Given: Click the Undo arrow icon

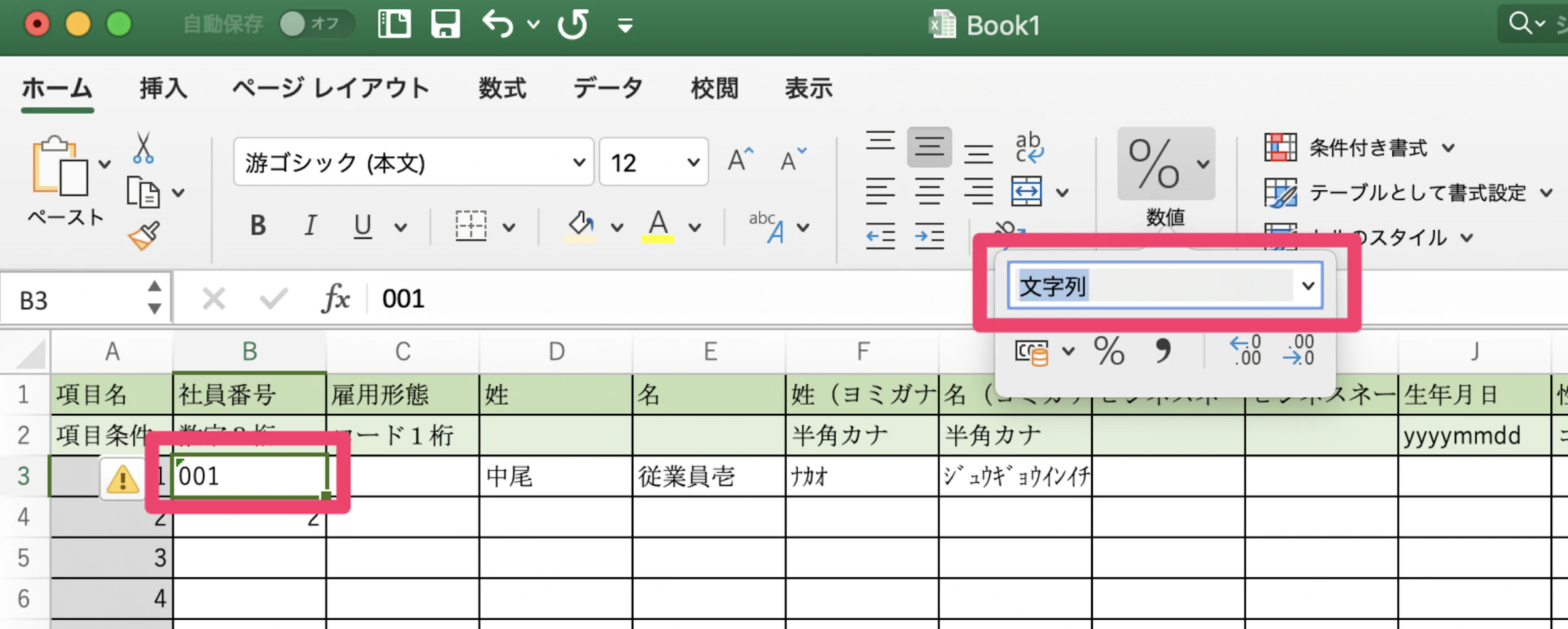Looking at the screenshot, I should point(498,24).
